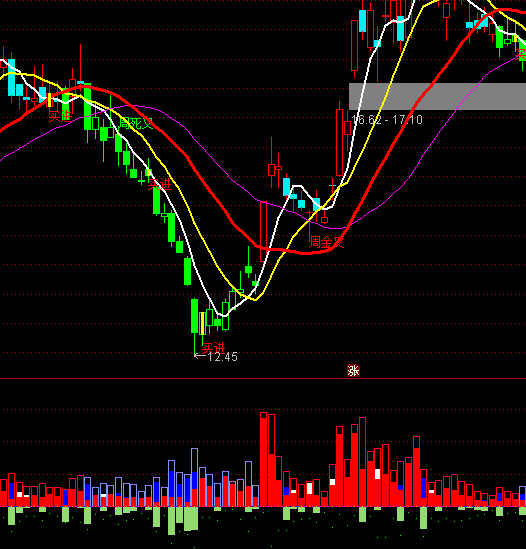This screenshot has height=549, width=526.
Task: Click the red "张" marker icon
Action: point(353,370)
